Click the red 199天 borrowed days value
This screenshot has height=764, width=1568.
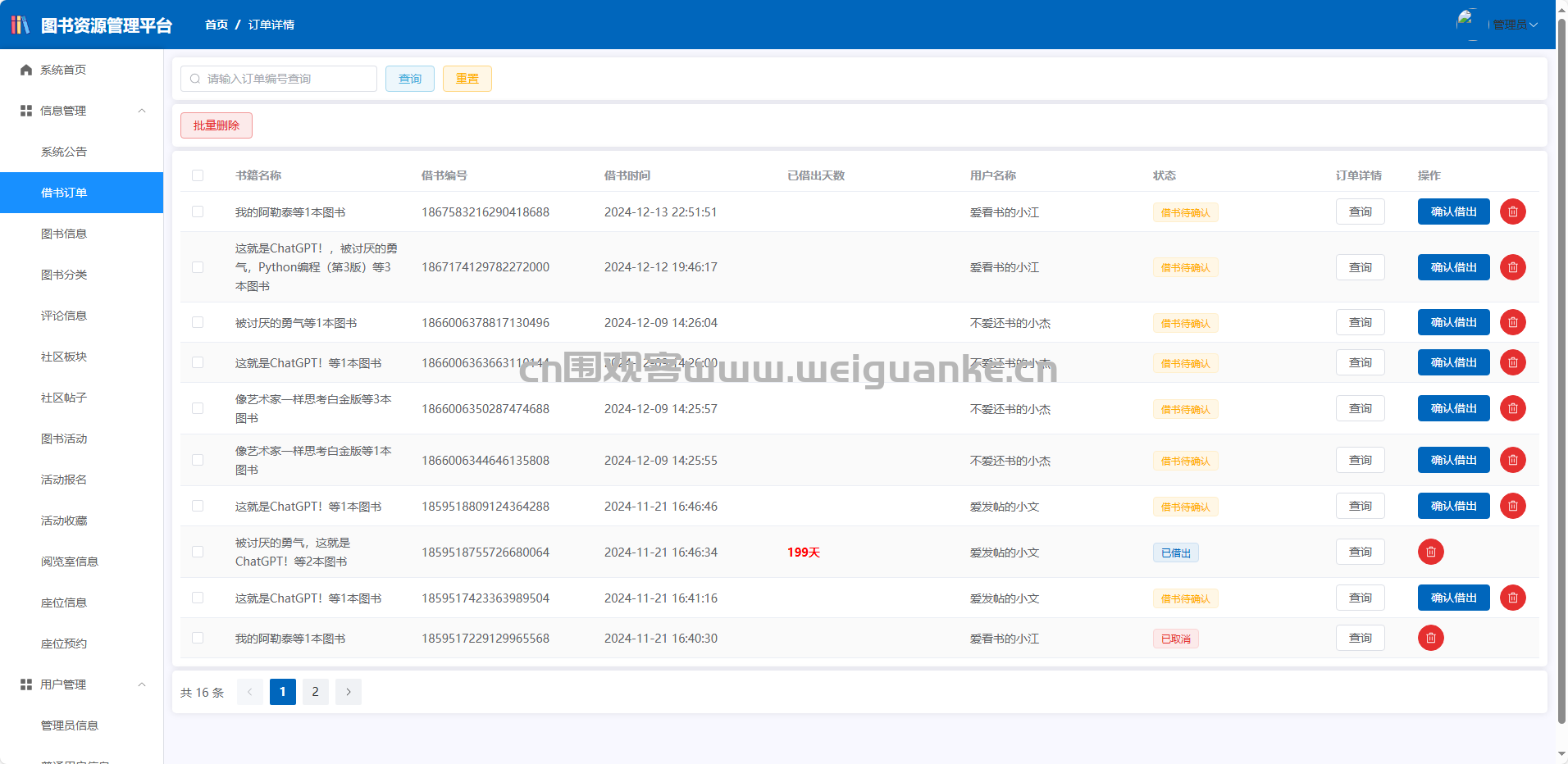click(x=804, y=553)
